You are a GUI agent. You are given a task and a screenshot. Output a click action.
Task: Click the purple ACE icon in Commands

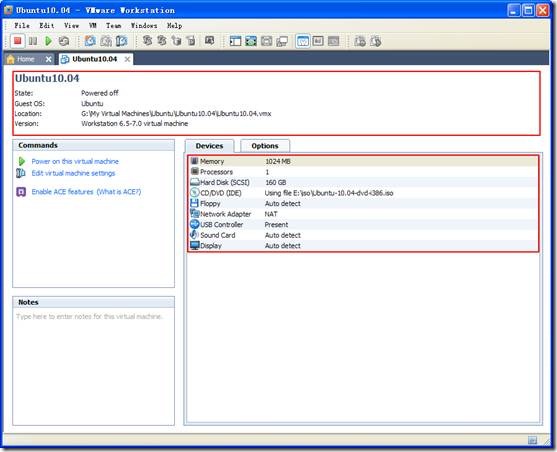pos(21,192)
